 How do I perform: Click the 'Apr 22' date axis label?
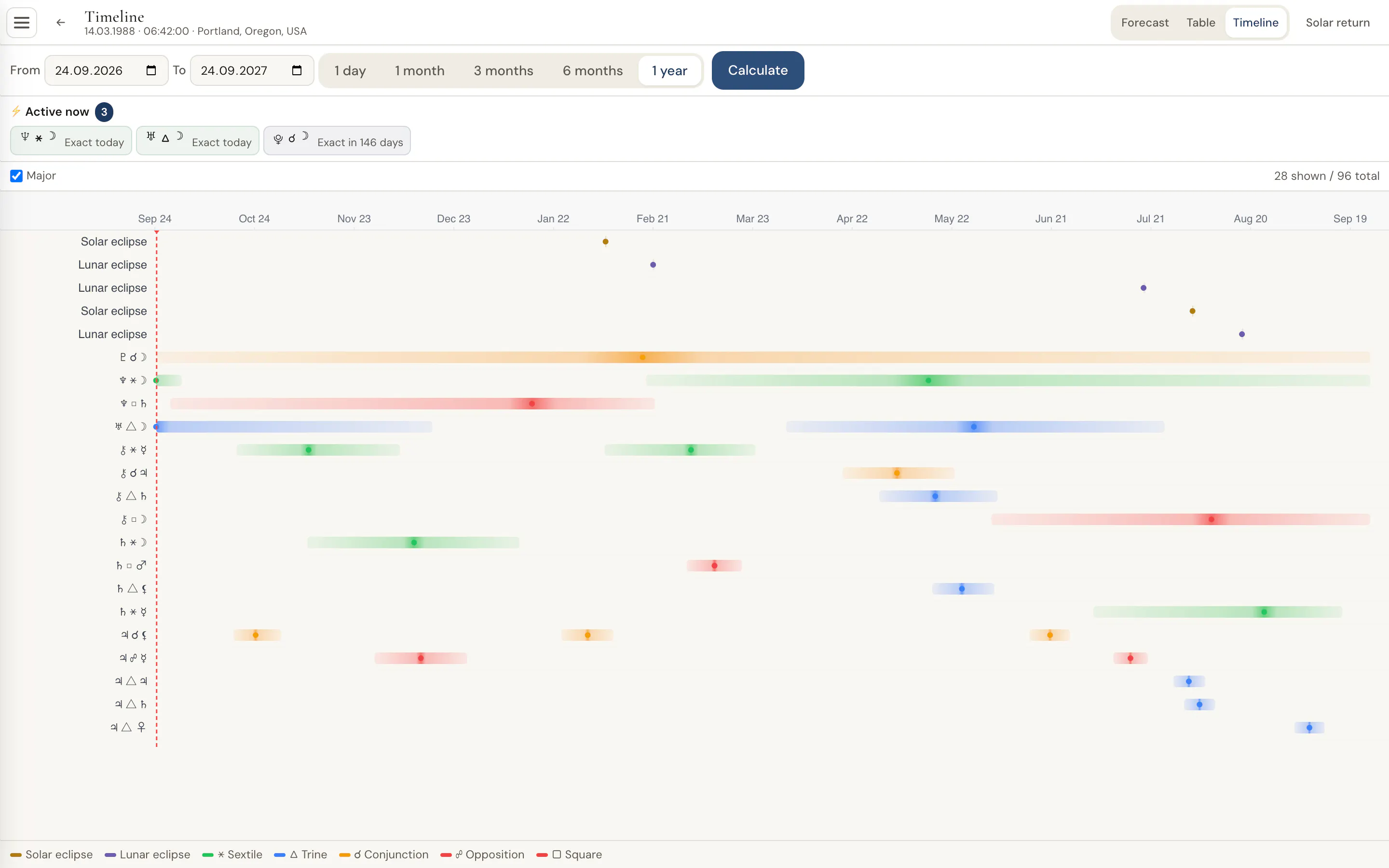pyautogui.click(x=852, y=219)
